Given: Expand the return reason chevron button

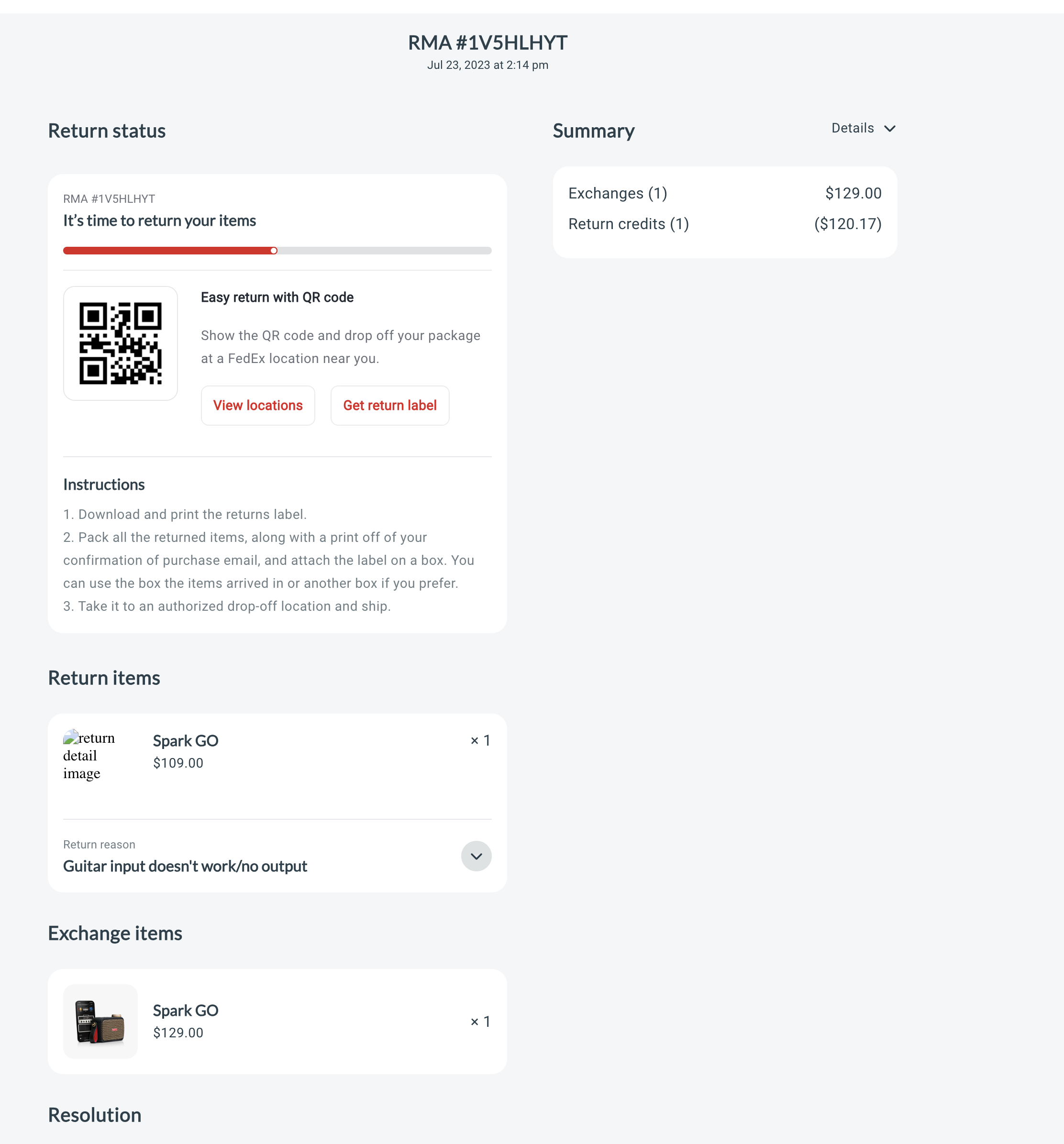Looking at the screenshot, I should click(x=476, y=856).
